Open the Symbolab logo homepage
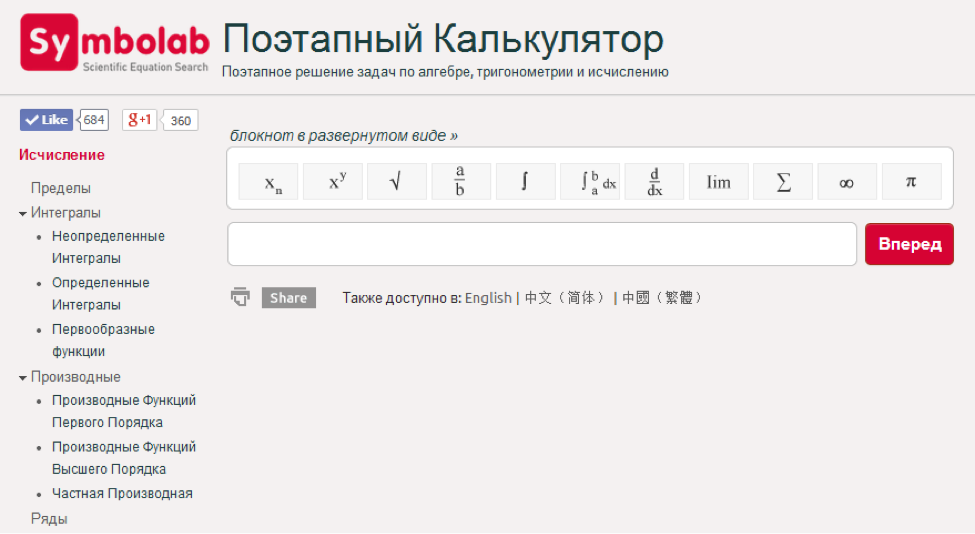This screenshot has width=975, height=534. pos(114,42)
